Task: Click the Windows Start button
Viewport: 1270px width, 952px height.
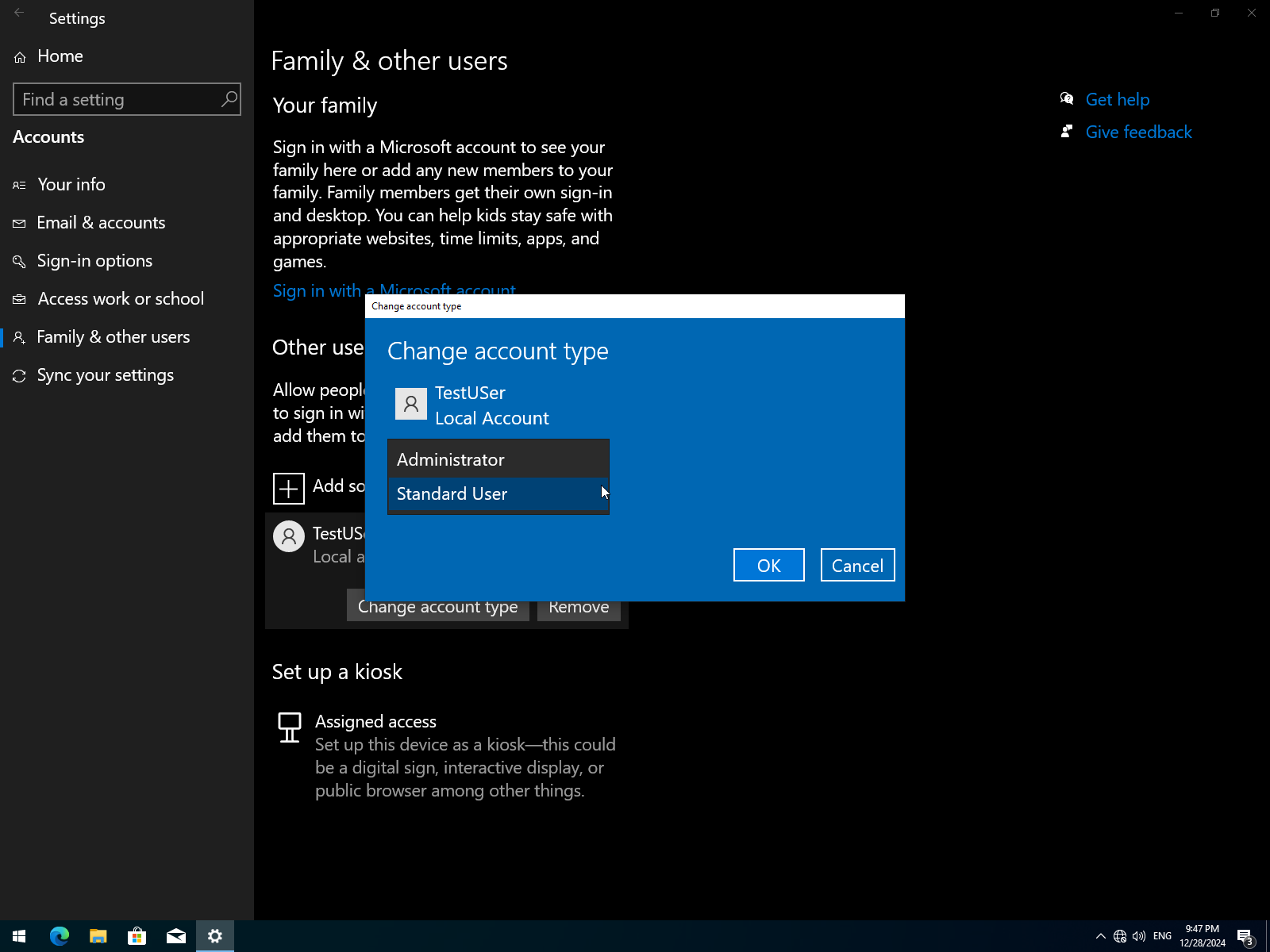Action: click(x=20, y=936)
